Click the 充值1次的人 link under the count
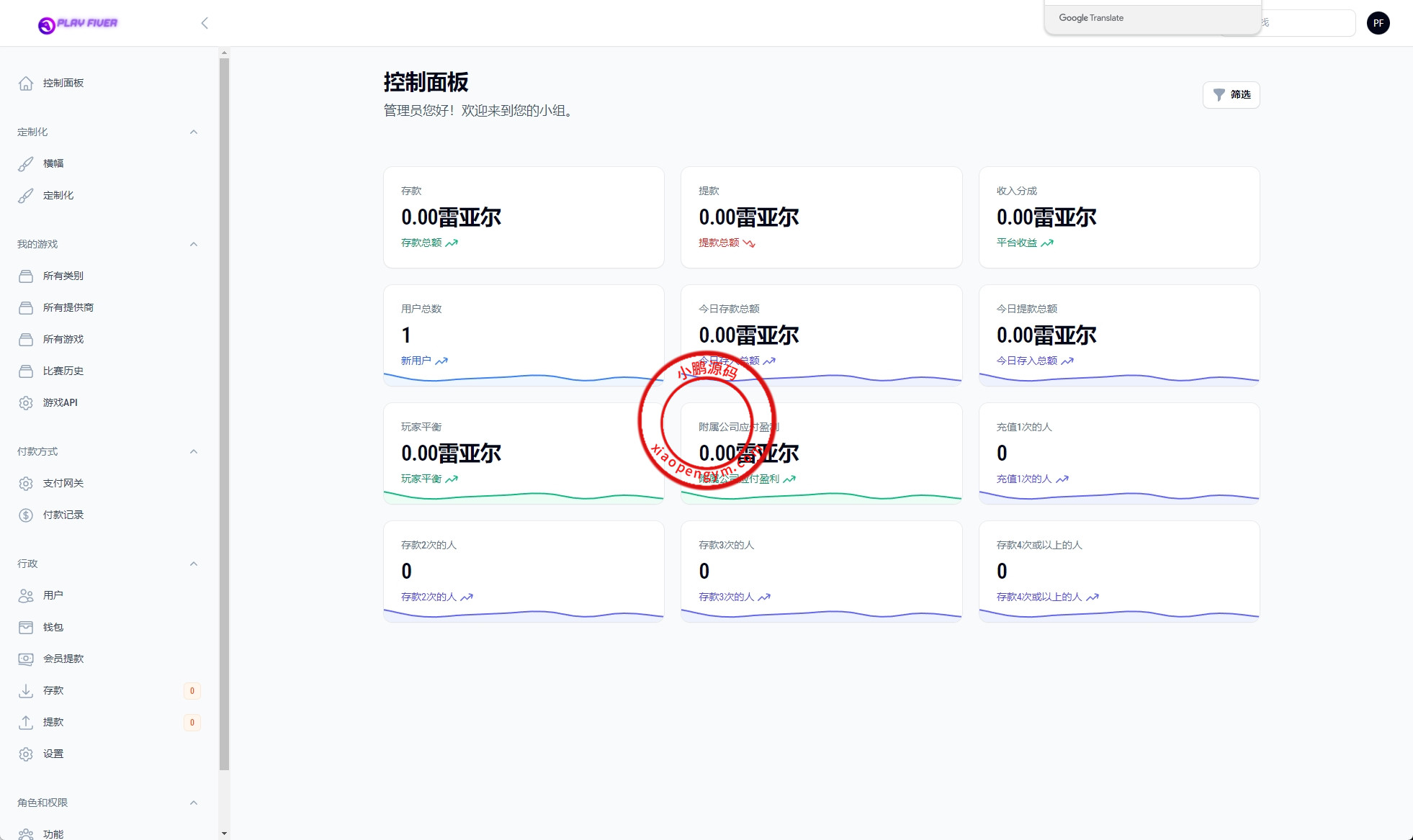Viewport: 1413px width, 840px height. click(x=1024, y=479)
